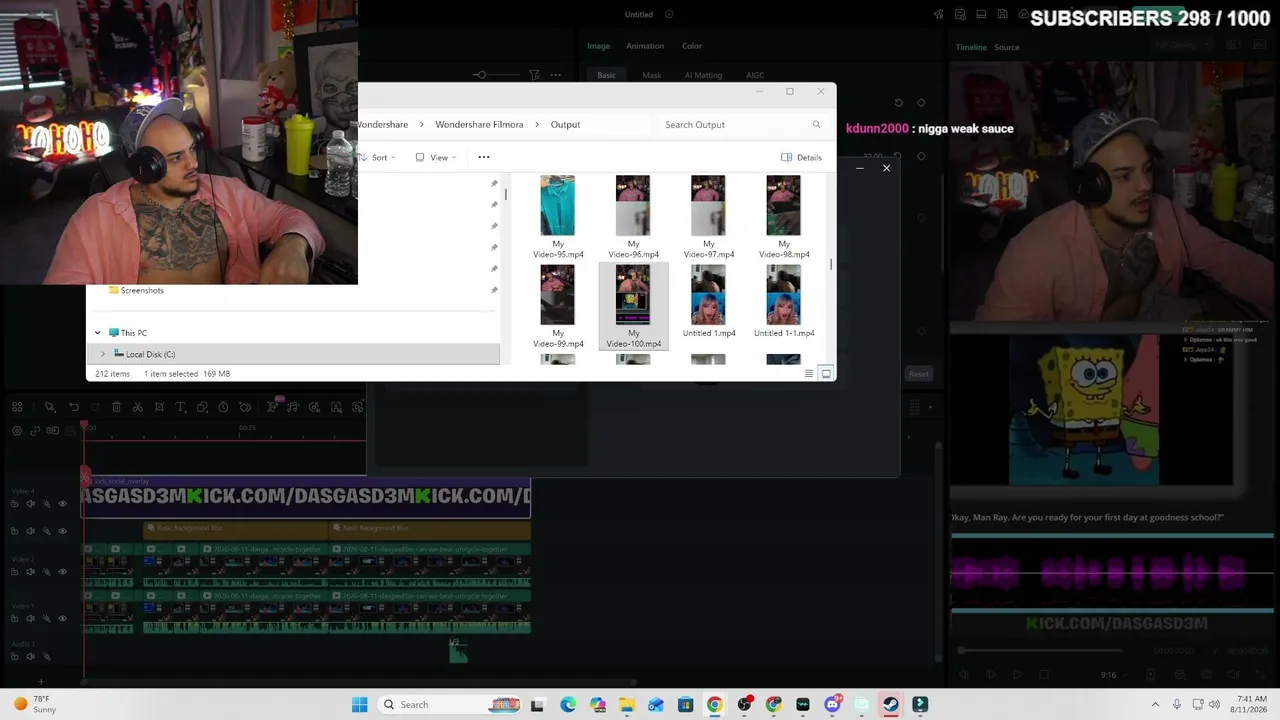
Task: Click the trash delete icon in timeline toolbar
Action: coord(116,407)
